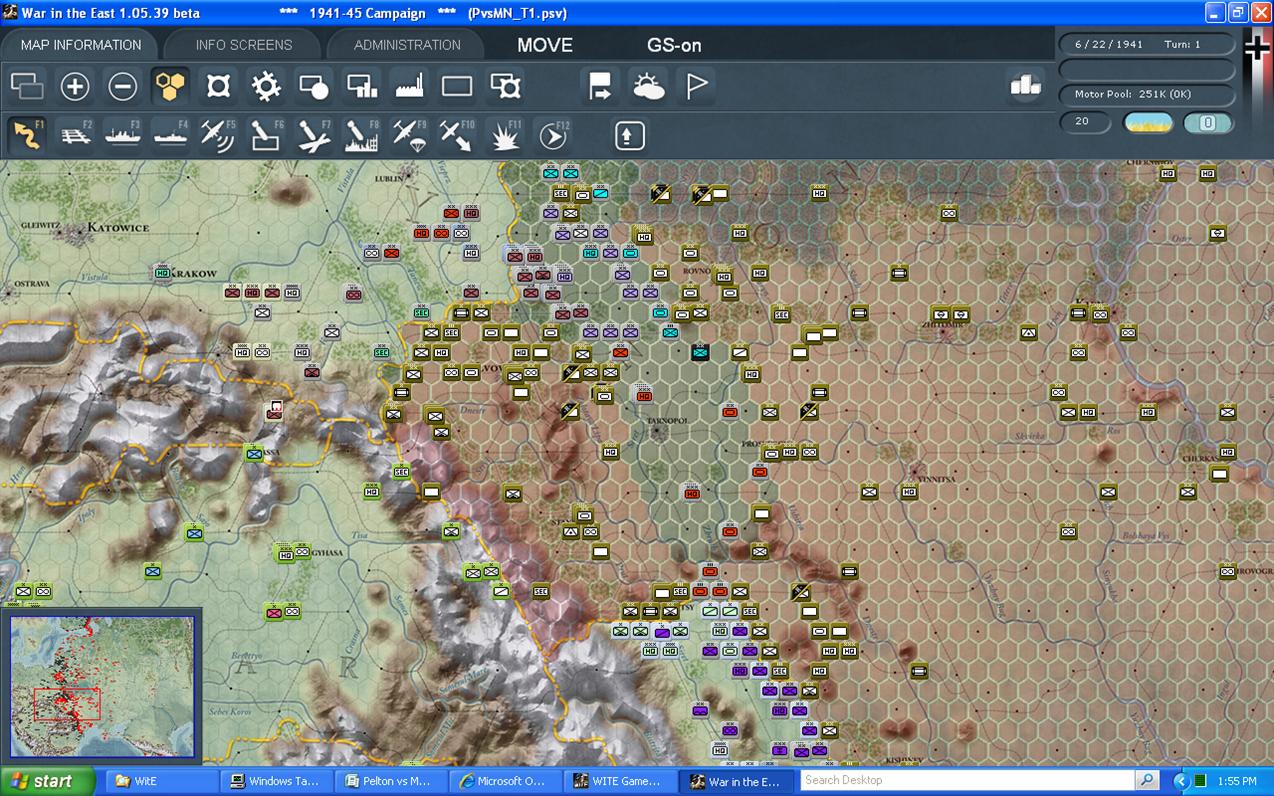Toggle the factory display icon

point(410,87)
